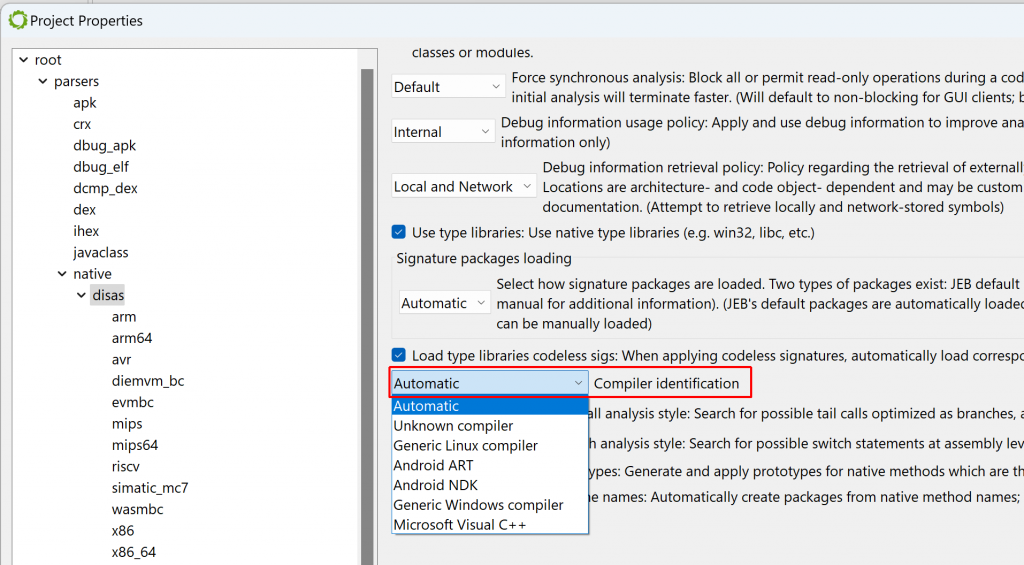Collapse the parsers tree node

[x=42, y=81]
